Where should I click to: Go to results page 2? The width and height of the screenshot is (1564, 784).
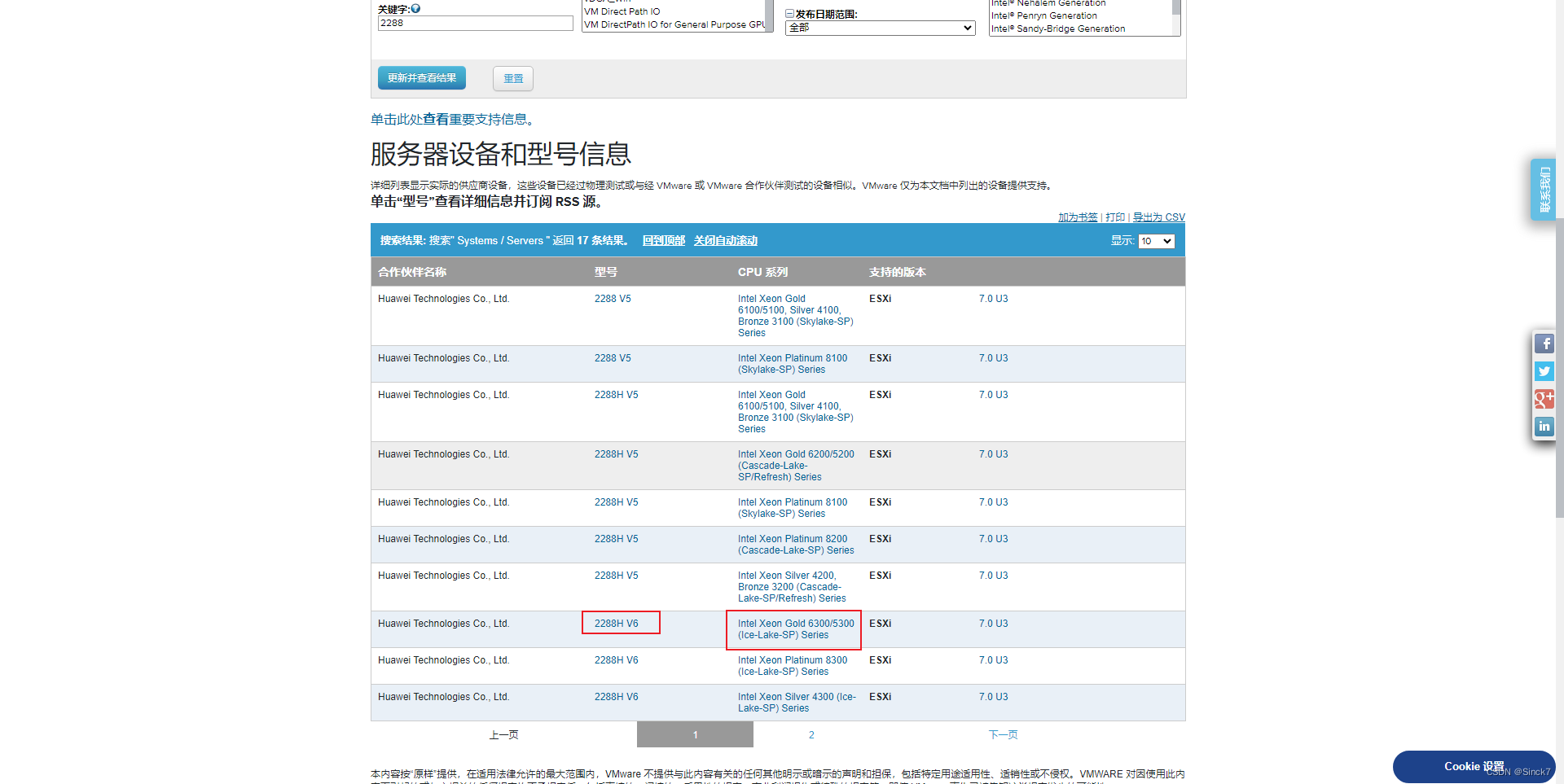[x=811, y=735]
